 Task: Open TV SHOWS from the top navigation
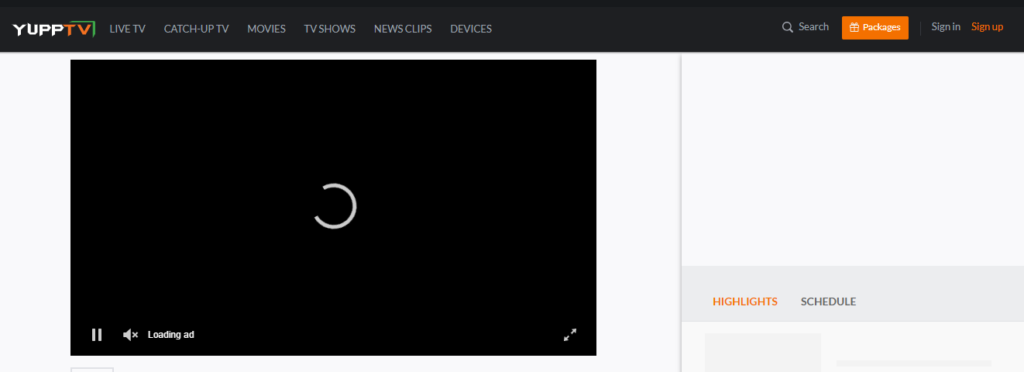point(330,29)
